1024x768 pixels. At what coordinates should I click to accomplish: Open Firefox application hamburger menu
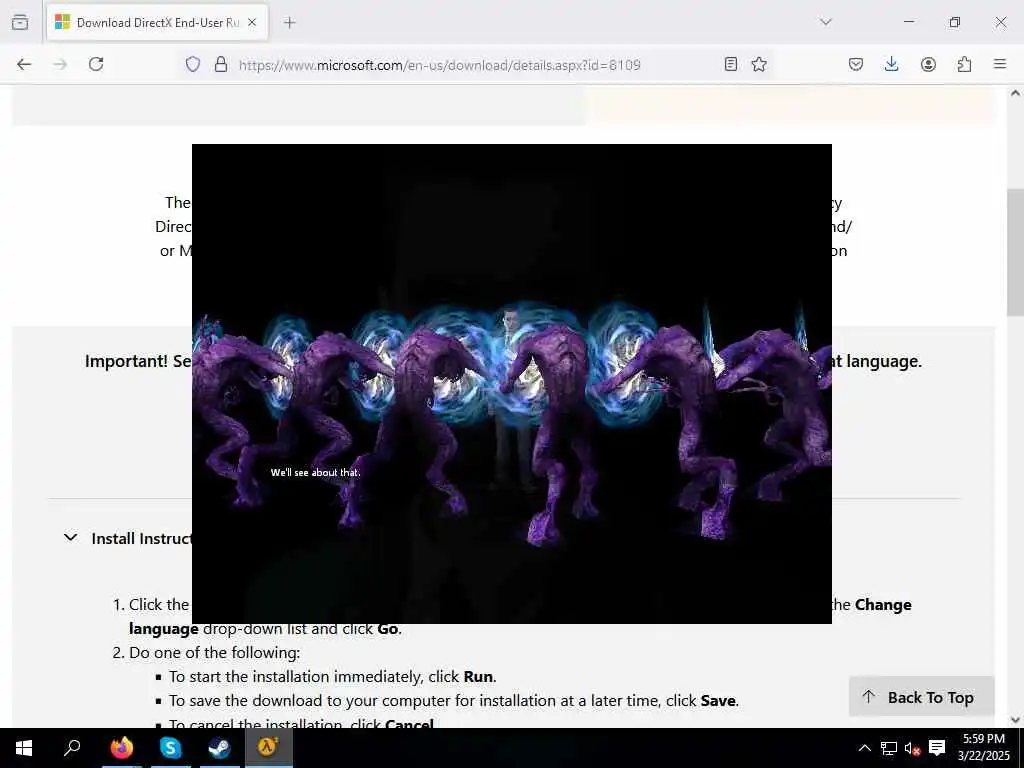coord(1000,64)
